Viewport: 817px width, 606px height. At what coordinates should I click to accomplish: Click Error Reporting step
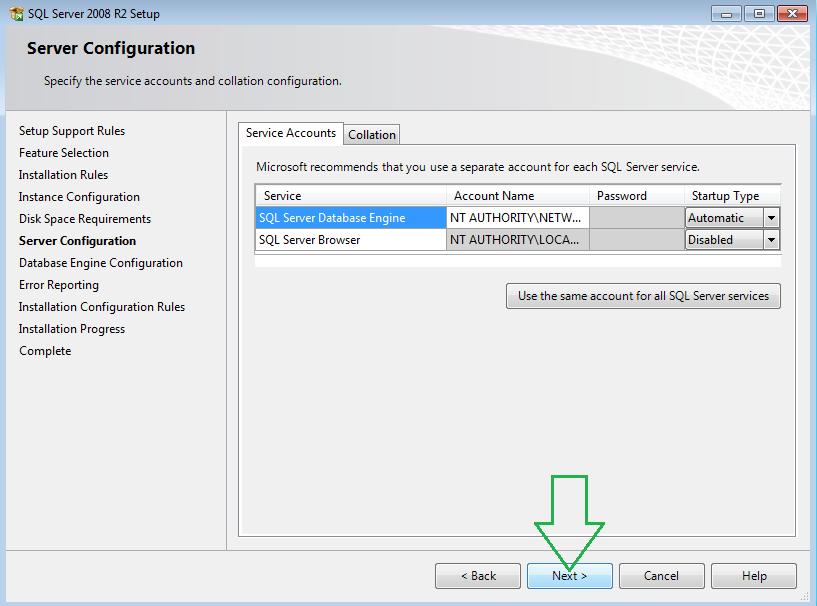coord(59,285)
